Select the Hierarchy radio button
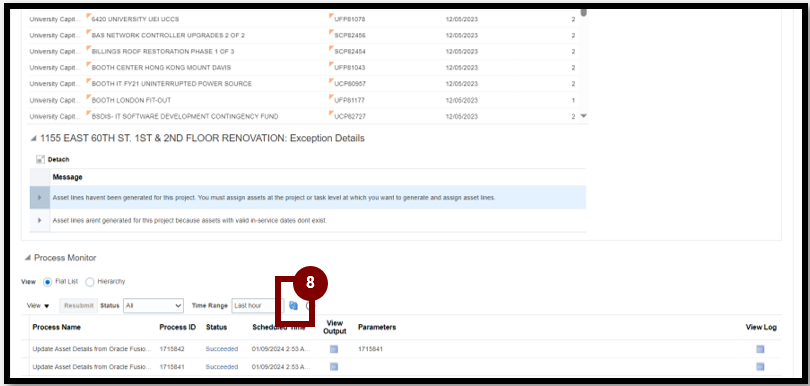 (89, 282)
